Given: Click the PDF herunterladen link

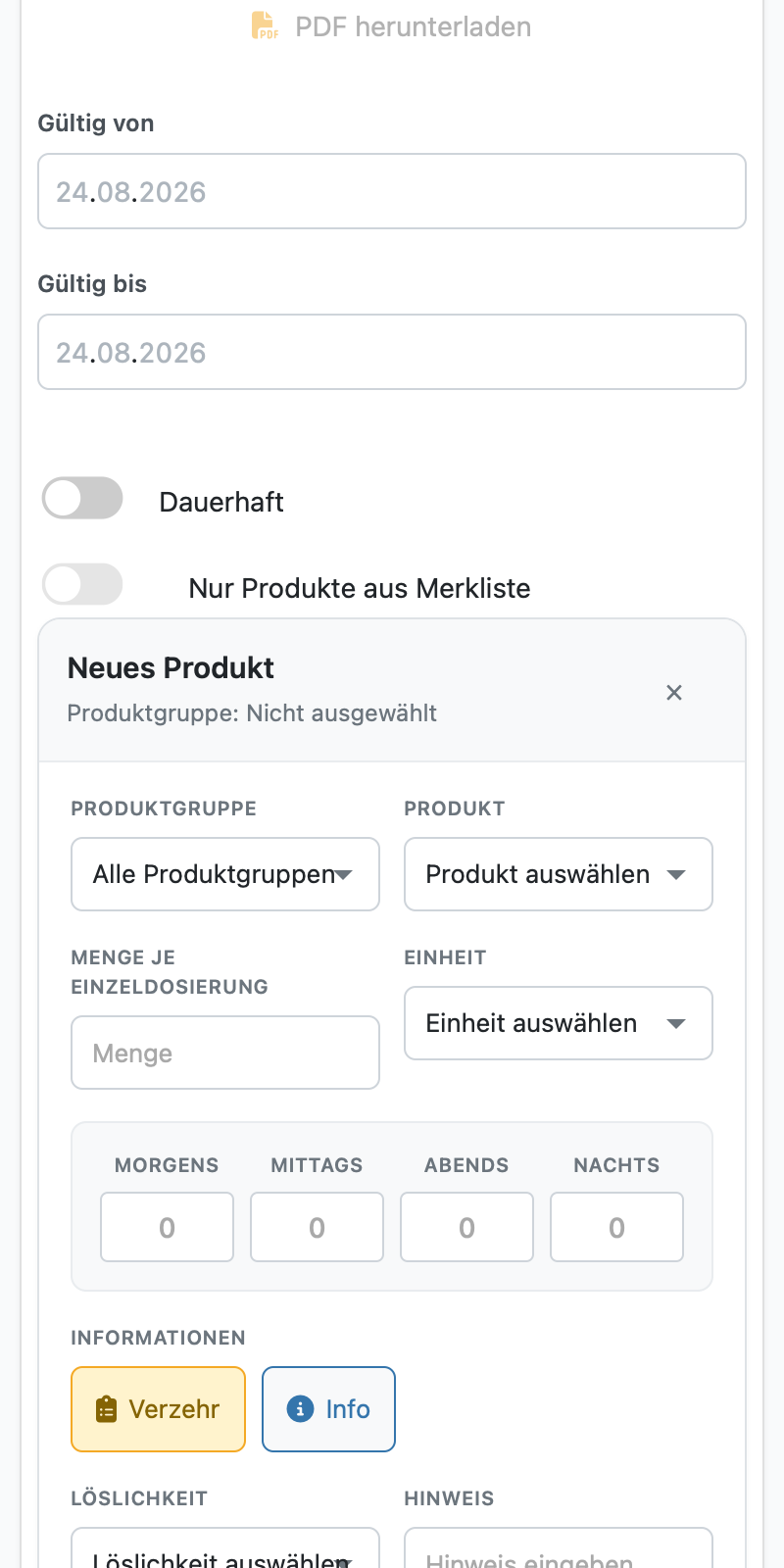Looking at the screenshot, I should [x=392, y=26].
